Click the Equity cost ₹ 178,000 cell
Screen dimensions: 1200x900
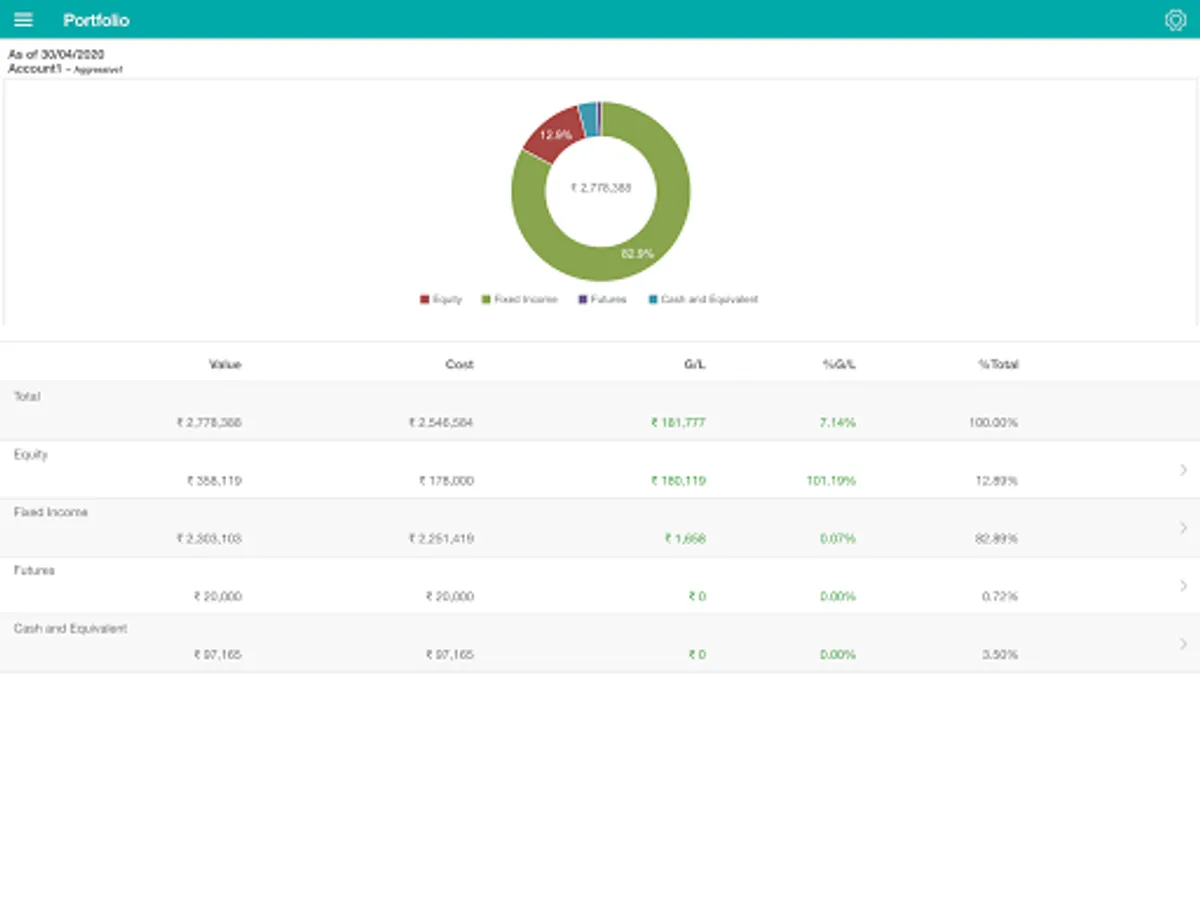coord(447,480)
